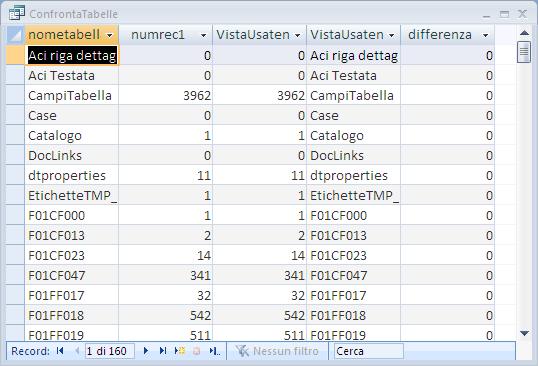The height and width of the screenshot is (366, 538).
Task: Open nometabell column filter dropdown
Action: 109,35
